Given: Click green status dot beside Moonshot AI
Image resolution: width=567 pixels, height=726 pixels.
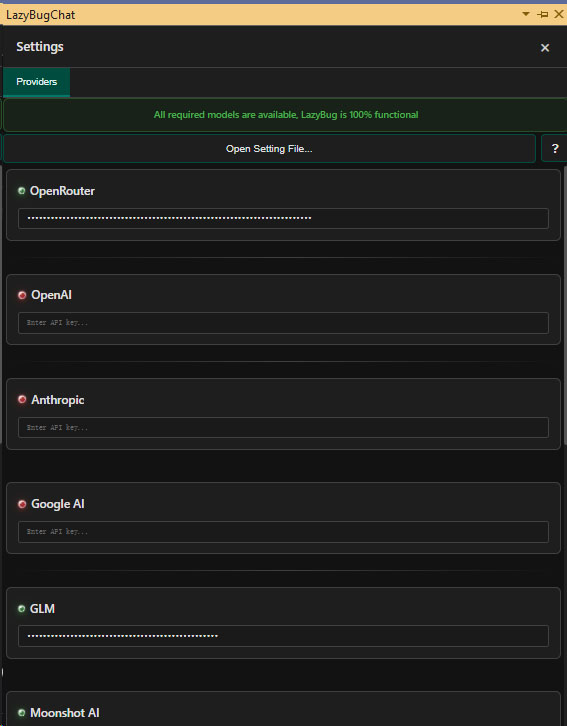Looking at the screenshot, I should 21,713.
